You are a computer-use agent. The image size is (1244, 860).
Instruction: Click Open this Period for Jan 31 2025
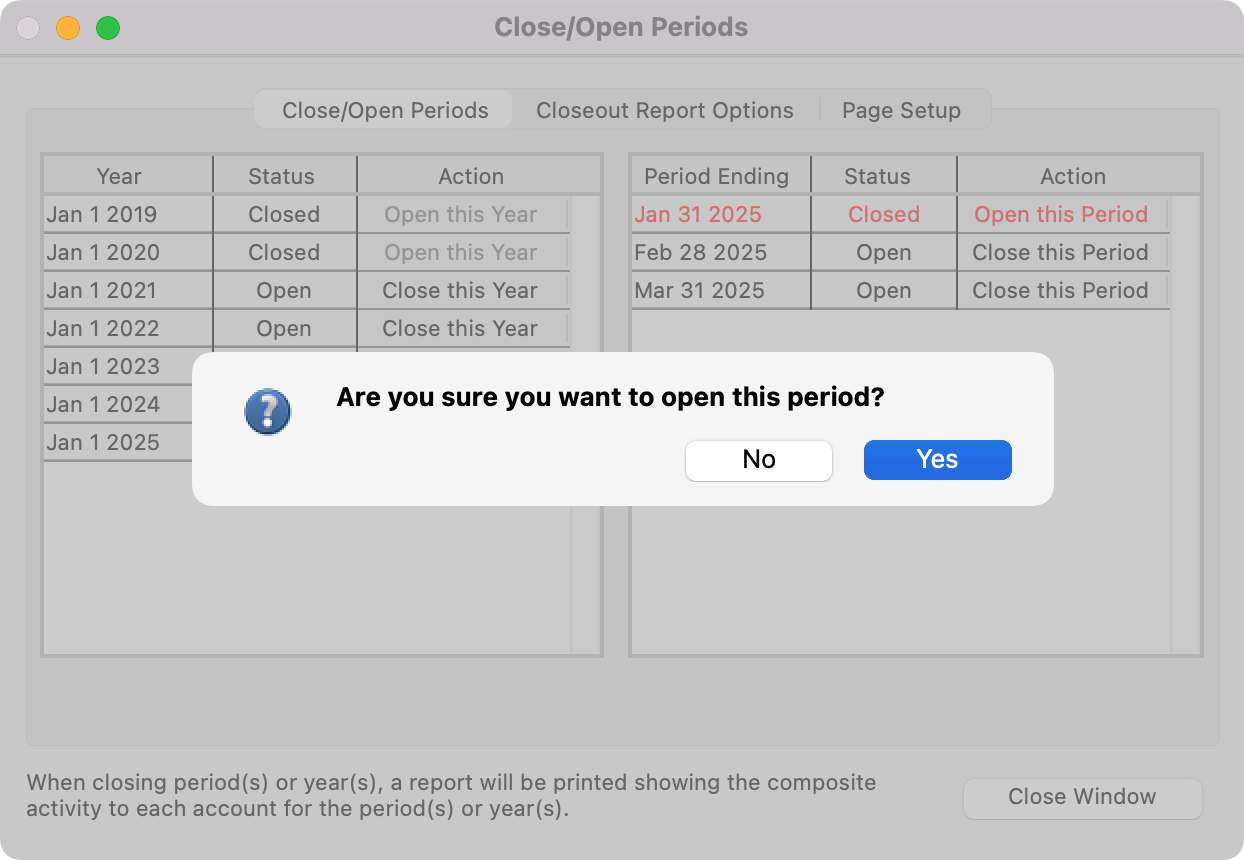pos(1060,215)
